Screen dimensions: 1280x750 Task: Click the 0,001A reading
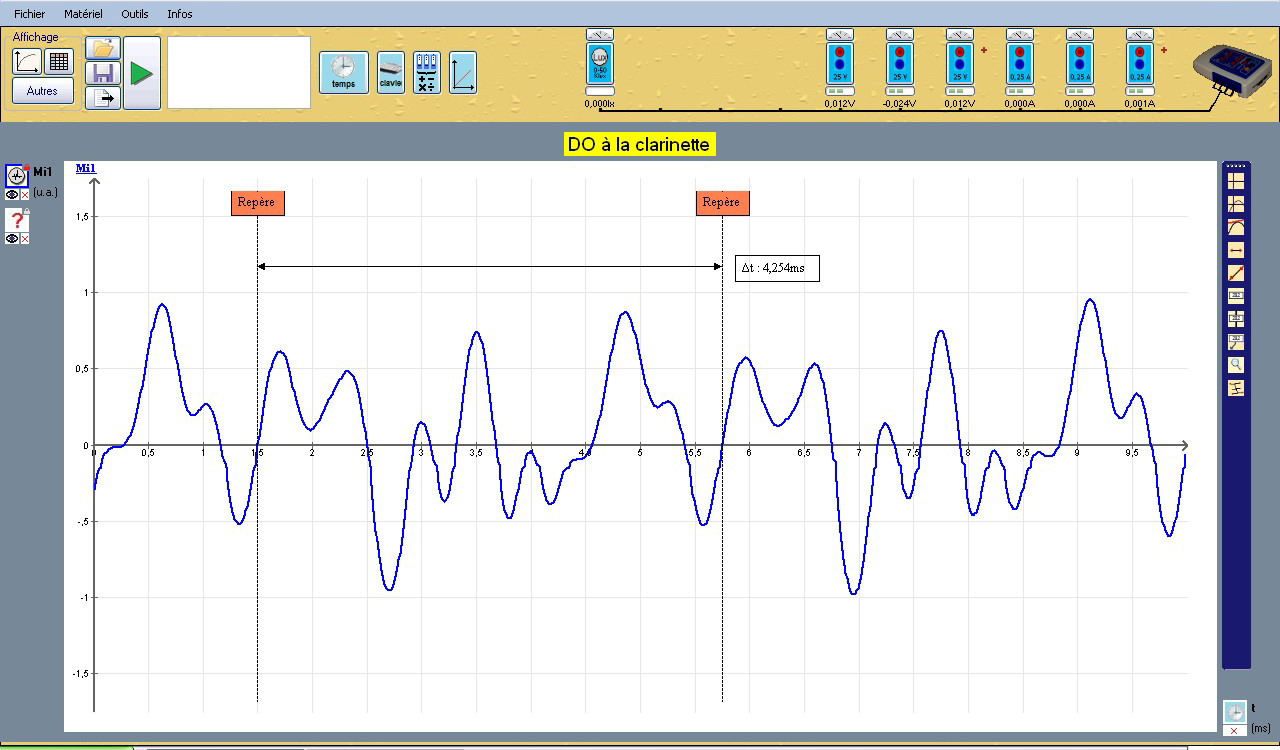(1140, 103)
